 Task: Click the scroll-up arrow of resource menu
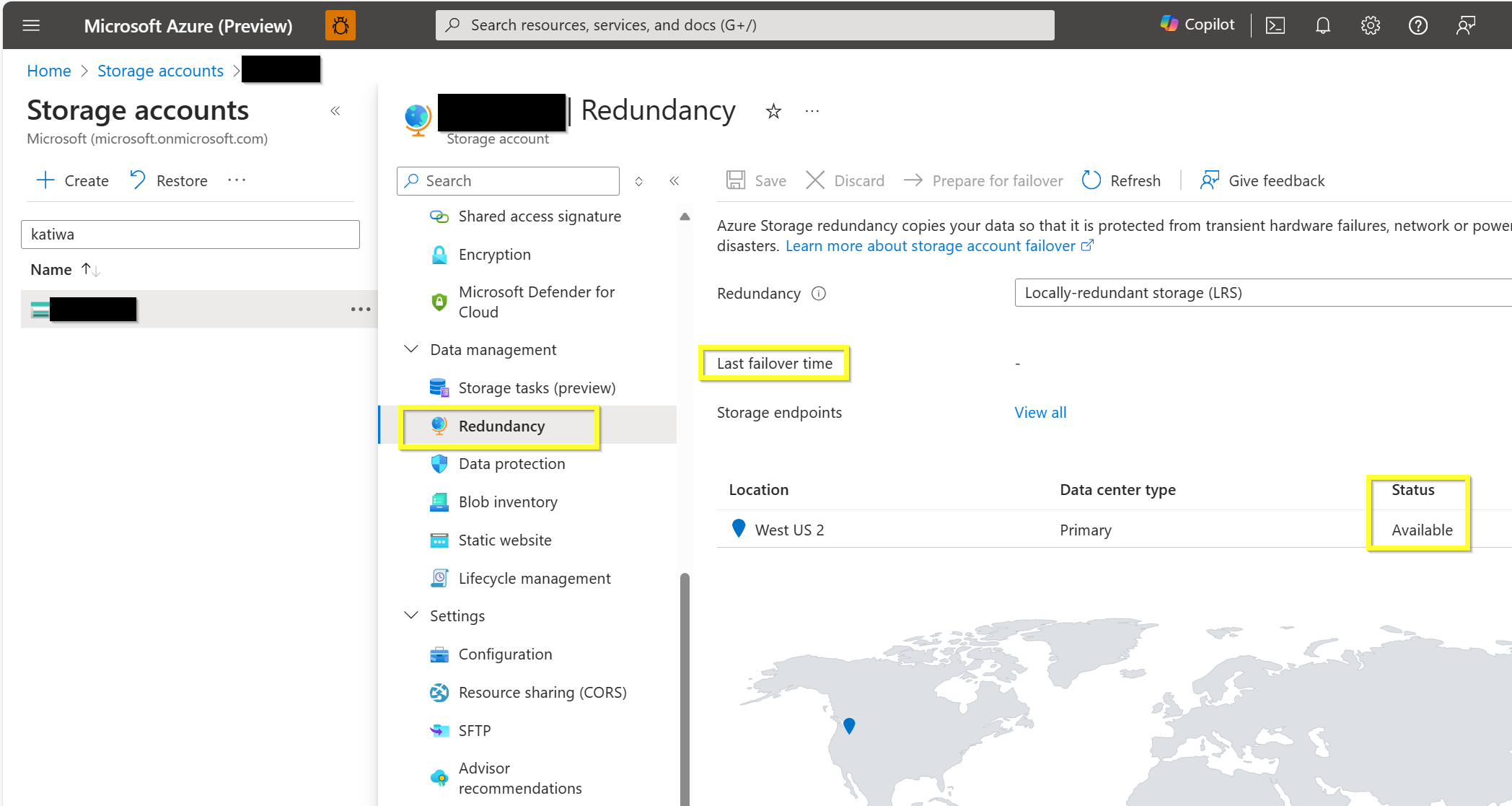coord(685,216)
